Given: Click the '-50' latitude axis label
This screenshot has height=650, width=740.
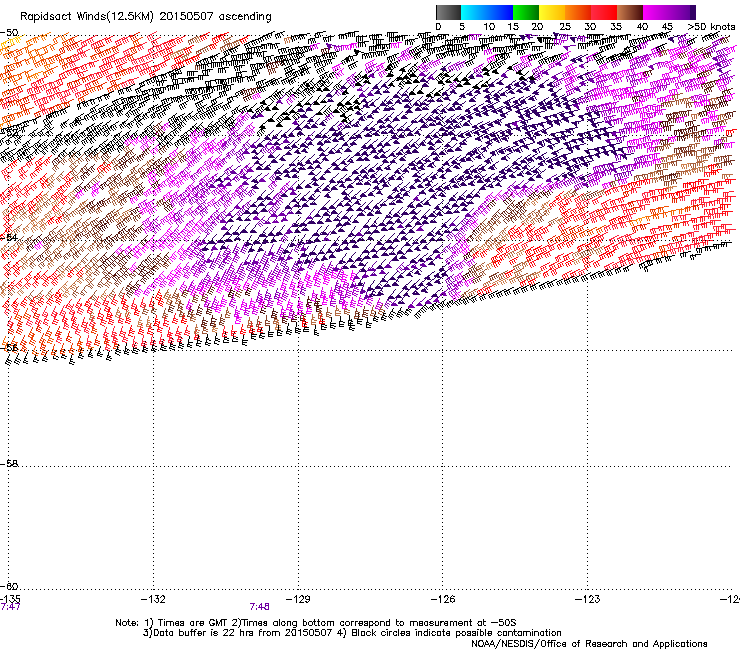Looking at the screenshot, I should [x=10, y=33].
